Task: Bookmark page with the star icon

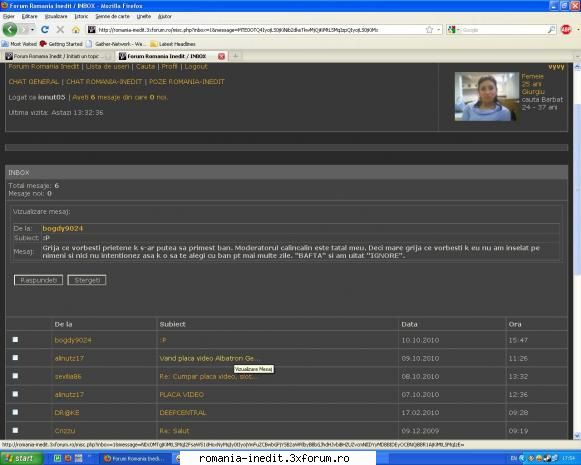Action: (x=429, y=30)
